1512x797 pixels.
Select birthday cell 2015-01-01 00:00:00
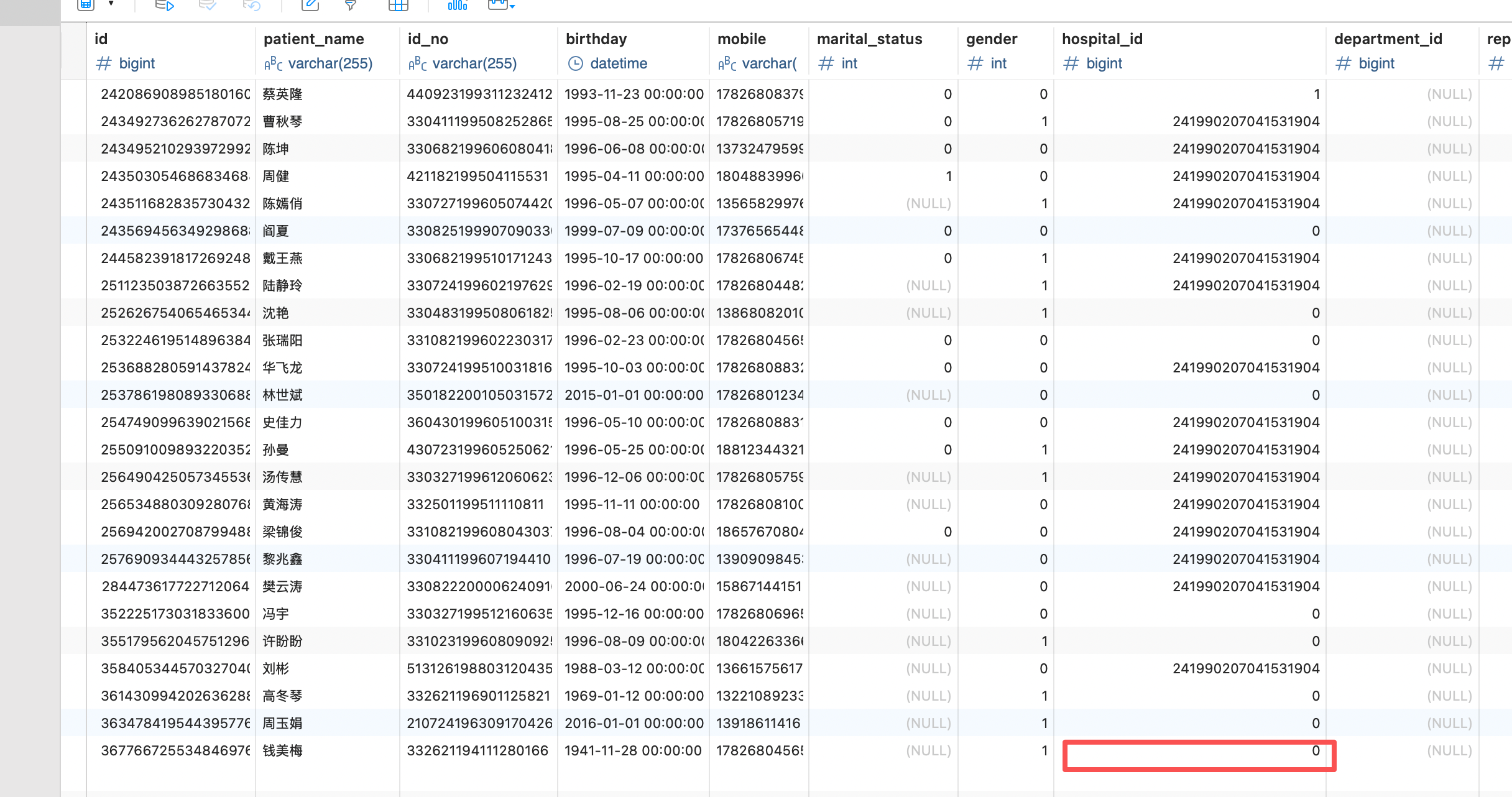click(634, 395)
